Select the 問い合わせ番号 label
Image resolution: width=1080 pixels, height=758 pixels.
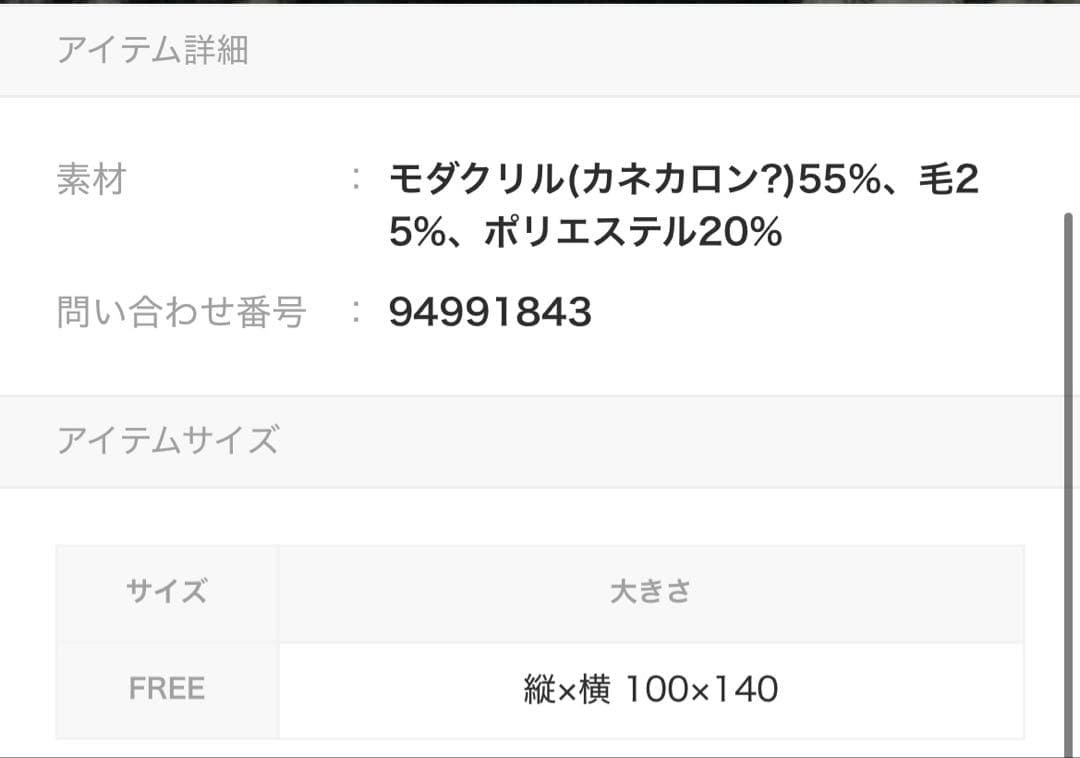pyautogui.click(x=181, y=312)
